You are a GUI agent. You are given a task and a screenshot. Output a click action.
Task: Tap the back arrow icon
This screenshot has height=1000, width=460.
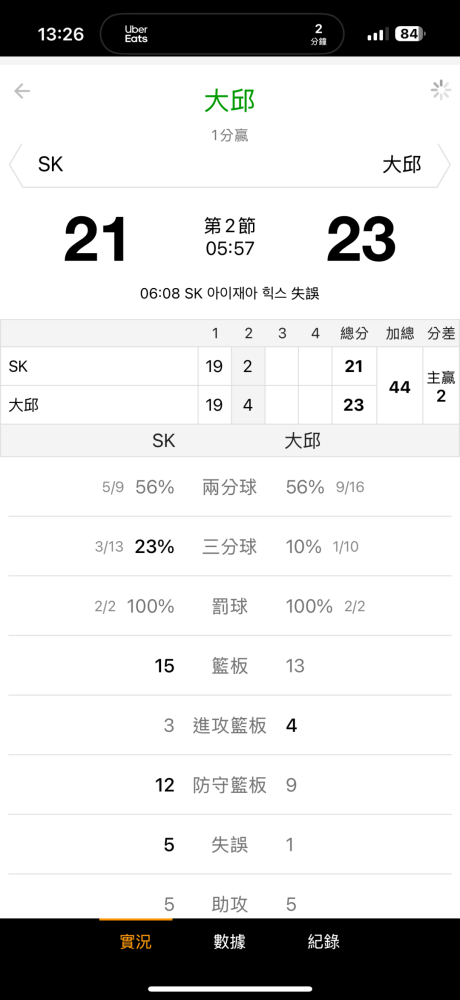22,92
